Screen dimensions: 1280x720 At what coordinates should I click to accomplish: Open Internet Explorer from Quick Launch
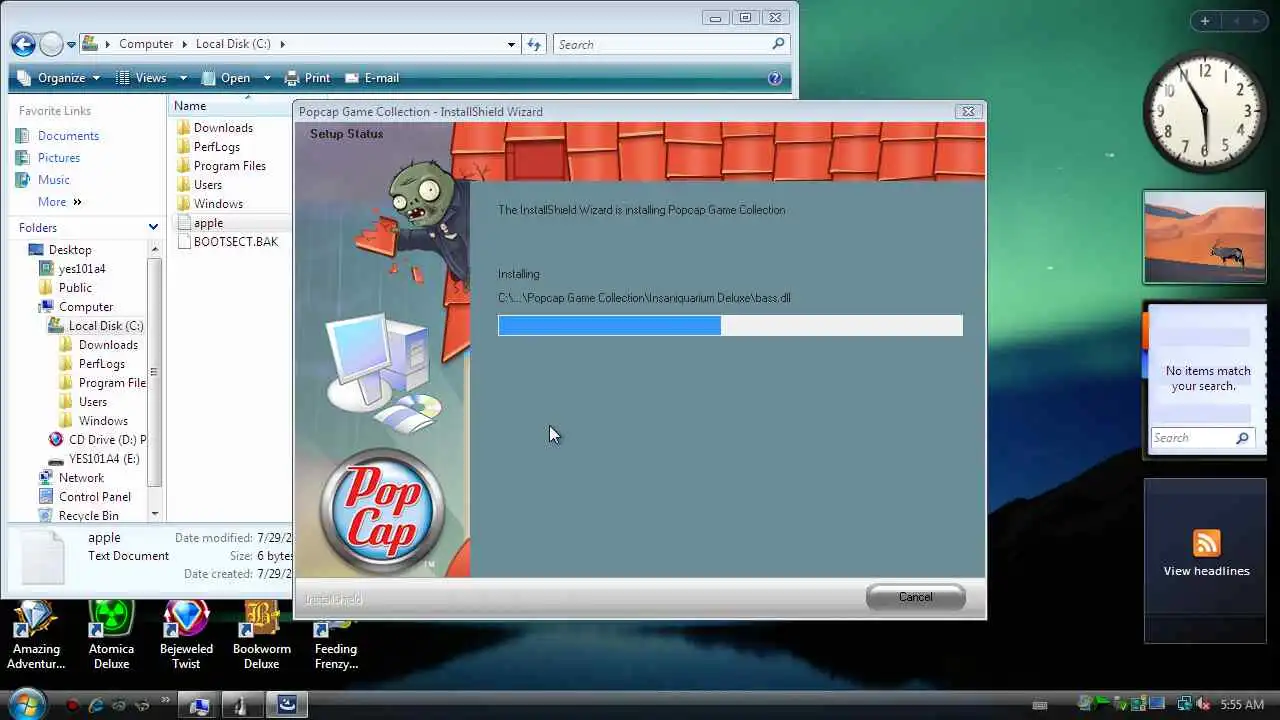click(x=96, y=705)
